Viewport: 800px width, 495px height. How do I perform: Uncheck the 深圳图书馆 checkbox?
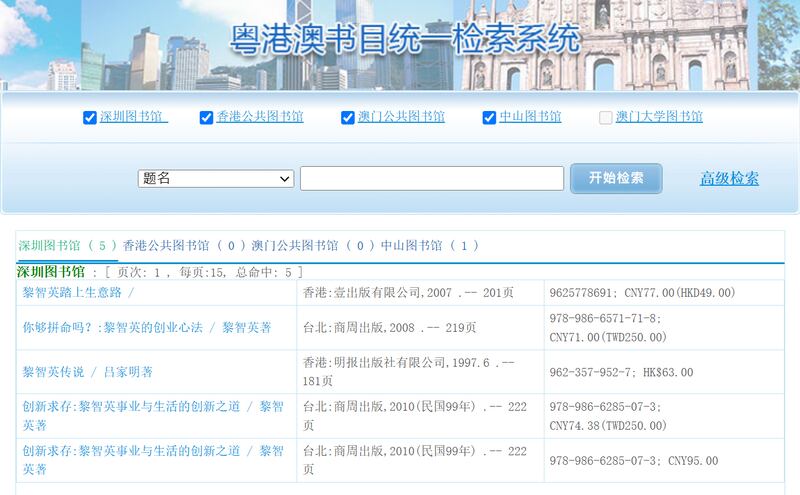90,117
